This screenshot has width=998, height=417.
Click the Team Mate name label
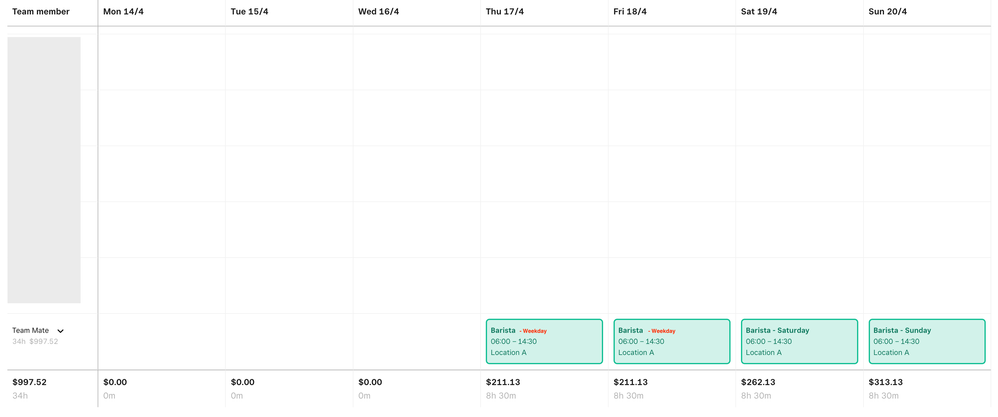pyautogui.click(x=30, y=331)
